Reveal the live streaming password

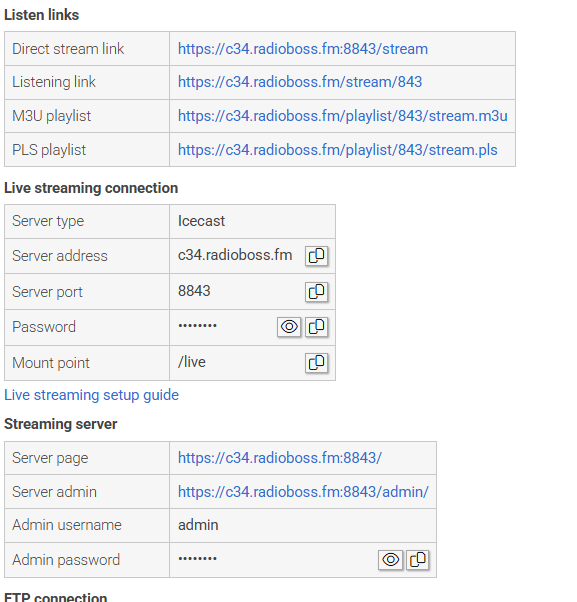[289, 327]
